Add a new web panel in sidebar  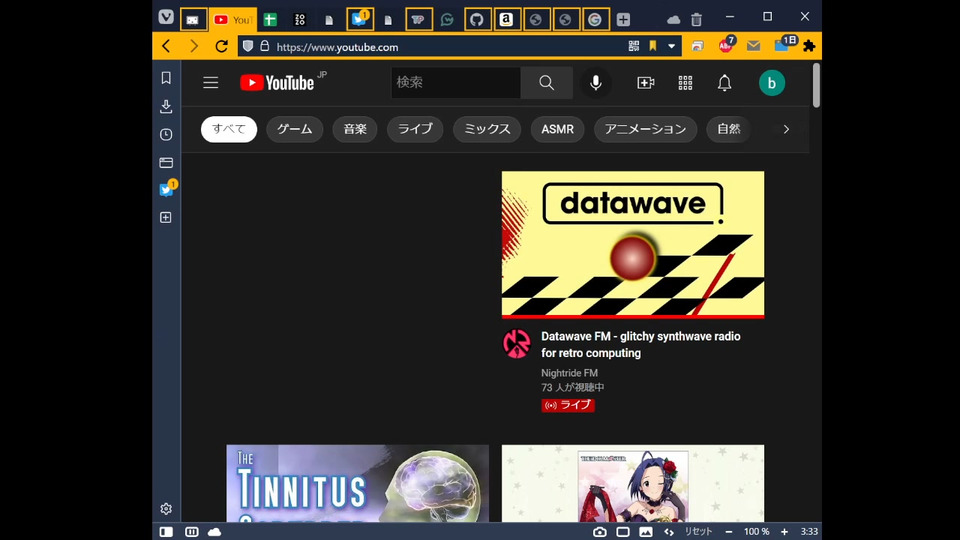tap(166, 217)
